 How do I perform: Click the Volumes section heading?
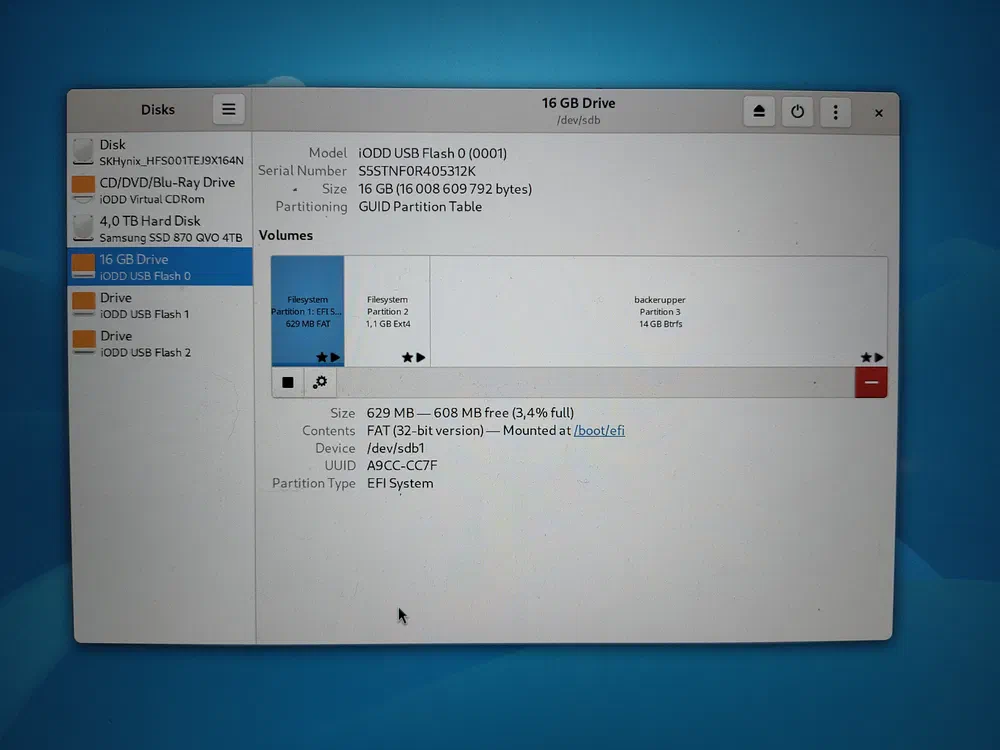[x=286, y=235]
